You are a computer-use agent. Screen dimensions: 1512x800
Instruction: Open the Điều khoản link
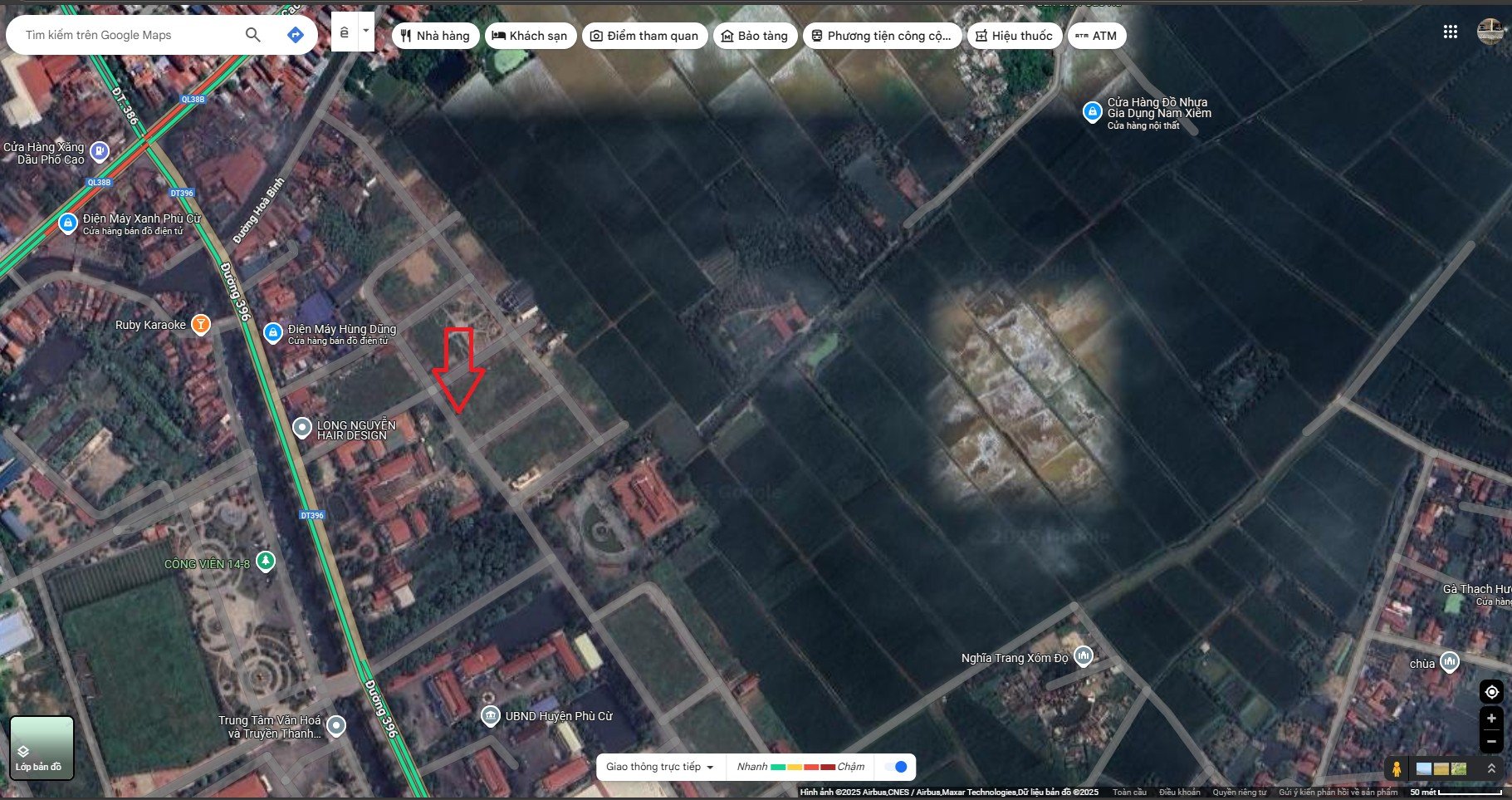pyautogui.click(x=1179, y=793)
